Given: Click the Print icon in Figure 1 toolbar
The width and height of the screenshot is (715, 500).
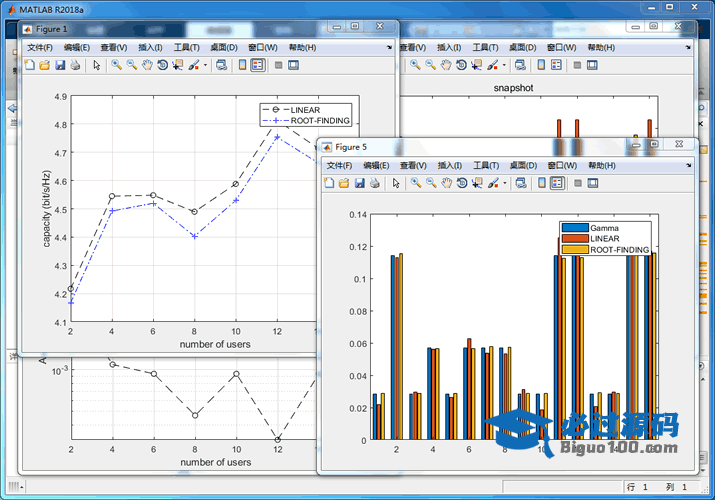Looking at the screenshot, I should click(75, 65).
